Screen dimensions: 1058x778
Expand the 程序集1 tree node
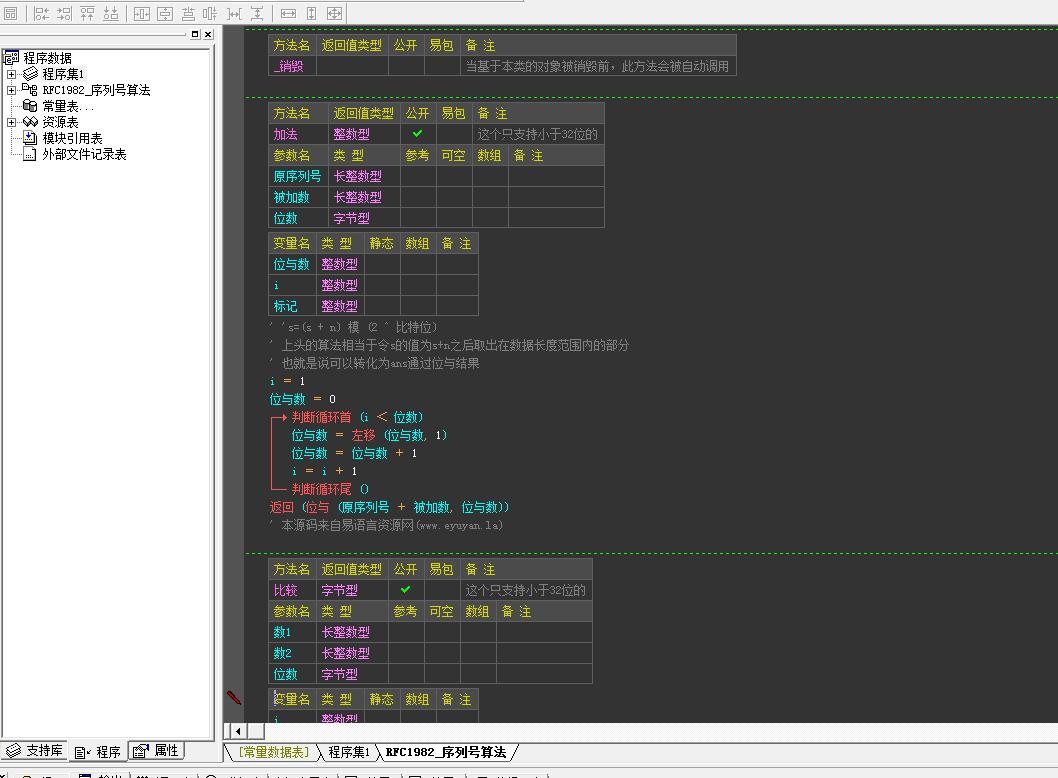11,74
